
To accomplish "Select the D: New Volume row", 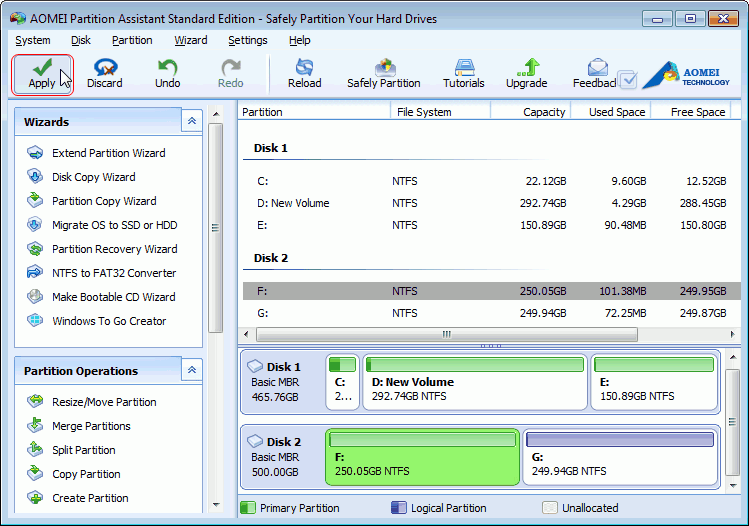I will click(492, 203).
